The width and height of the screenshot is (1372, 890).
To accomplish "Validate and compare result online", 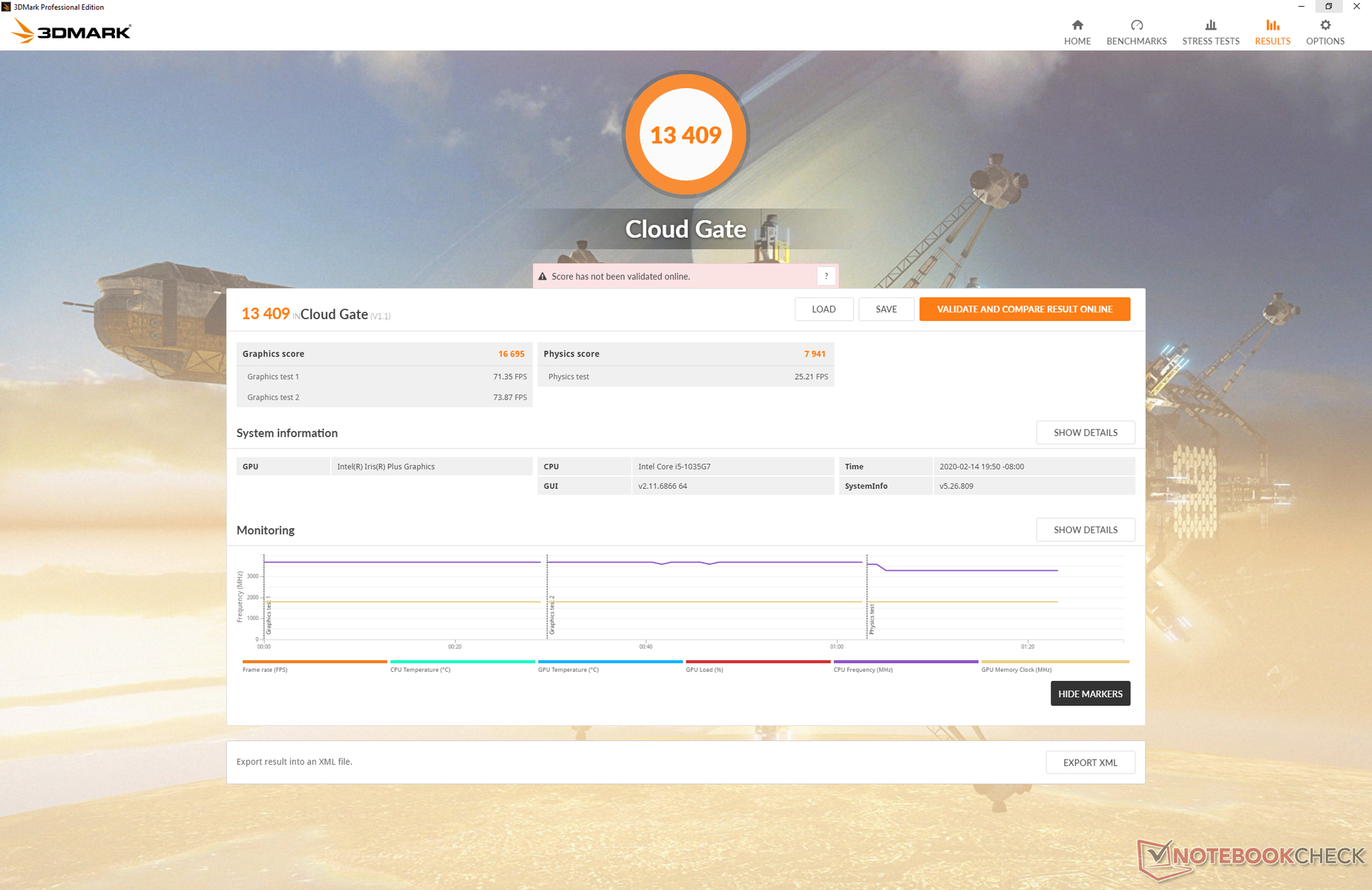I will coord(1024,309).
